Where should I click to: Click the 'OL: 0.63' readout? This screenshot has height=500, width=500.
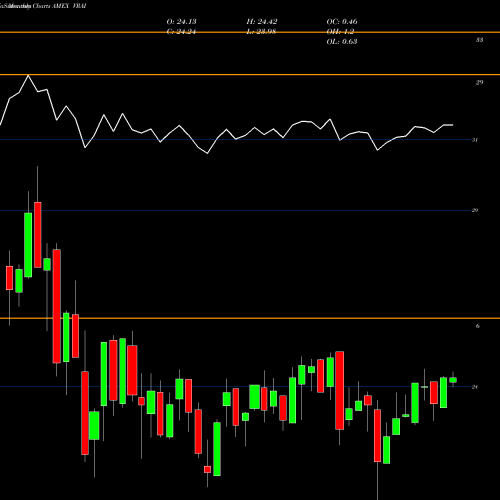[342, 42]
